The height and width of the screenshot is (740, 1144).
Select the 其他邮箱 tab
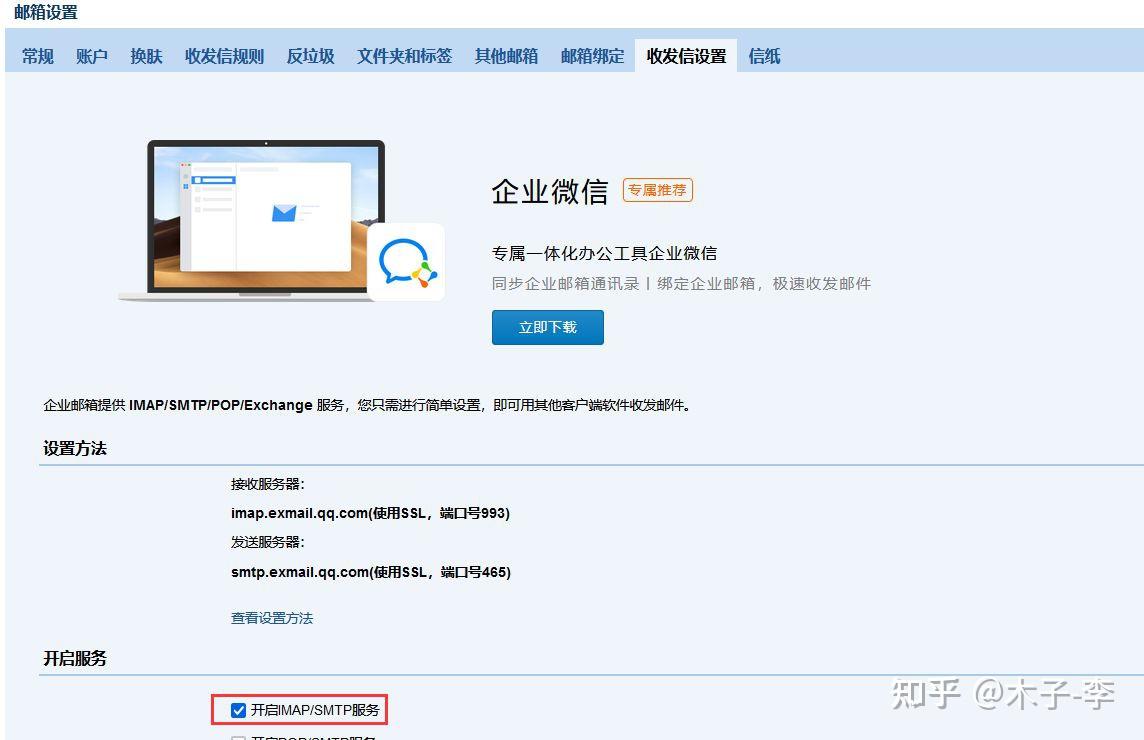pos(506,56)
